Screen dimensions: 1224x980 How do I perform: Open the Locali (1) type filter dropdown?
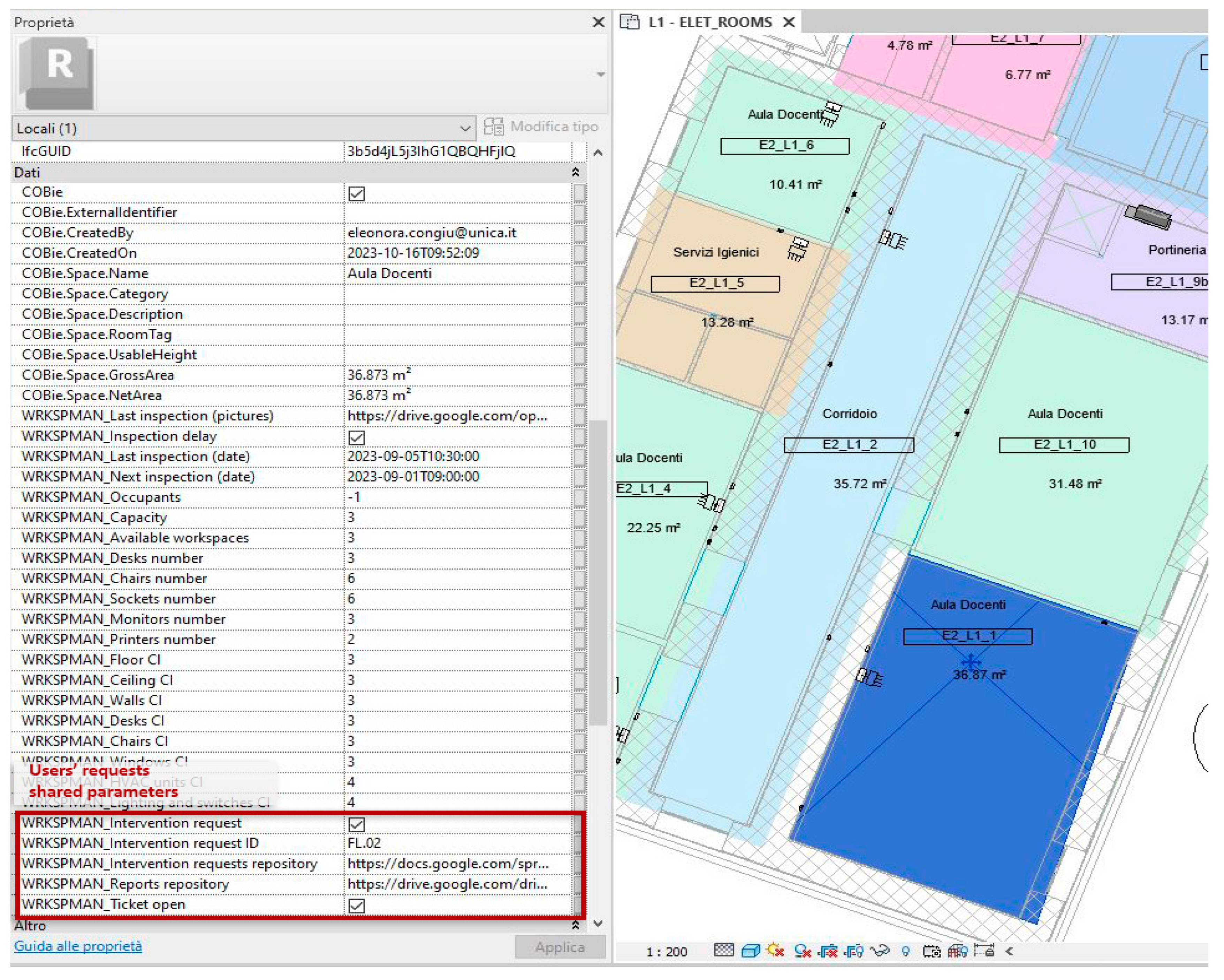point(465,128)
